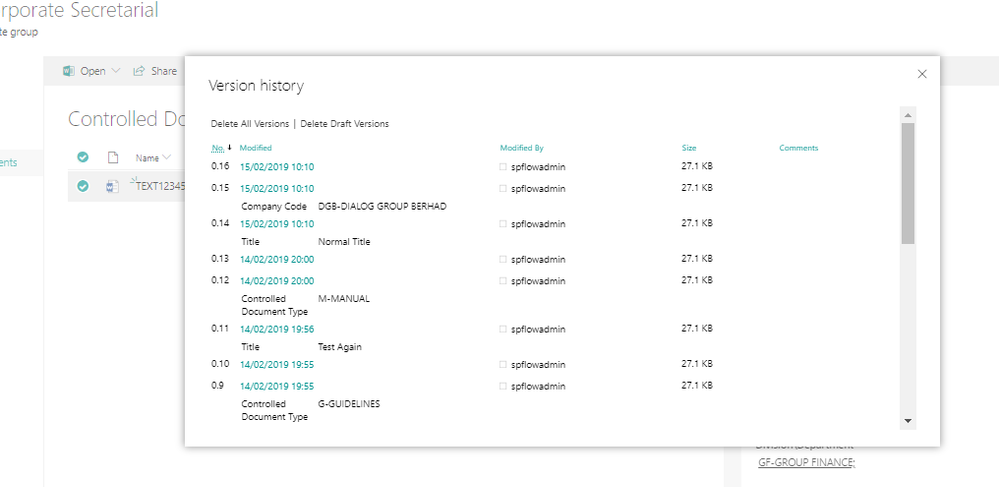Click Word document icon of TEXT12345
Image resolution: width=999 pixels, height=487 pixels.
pos(112,186)
